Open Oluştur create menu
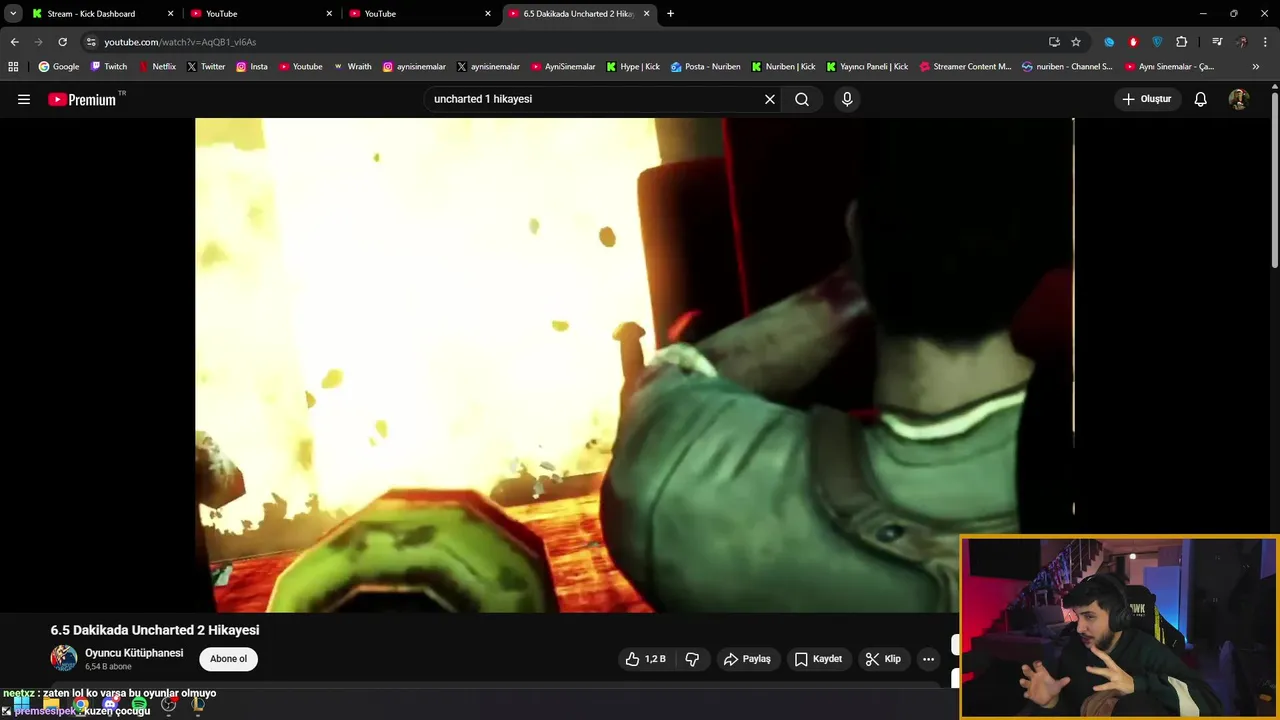The image size is (1280, 720). pyautogui.click(x=1148, y=99)
